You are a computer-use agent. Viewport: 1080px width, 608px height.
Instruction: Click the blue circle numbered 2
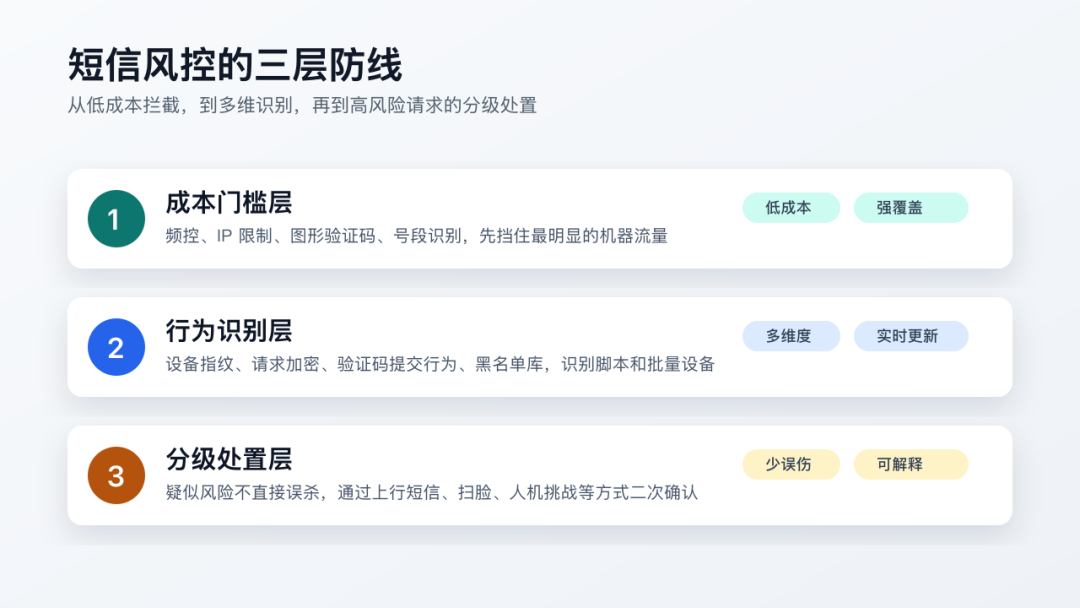116,347
